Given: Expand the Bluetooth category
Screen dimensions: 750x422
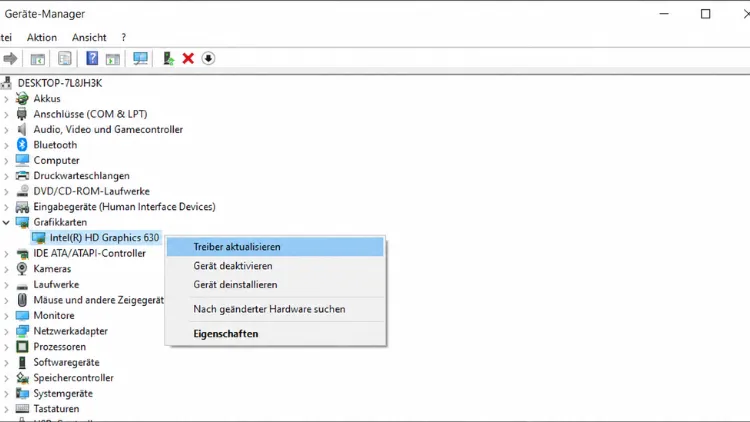Looking at the screenshot, I should click(x=6, y=145).
